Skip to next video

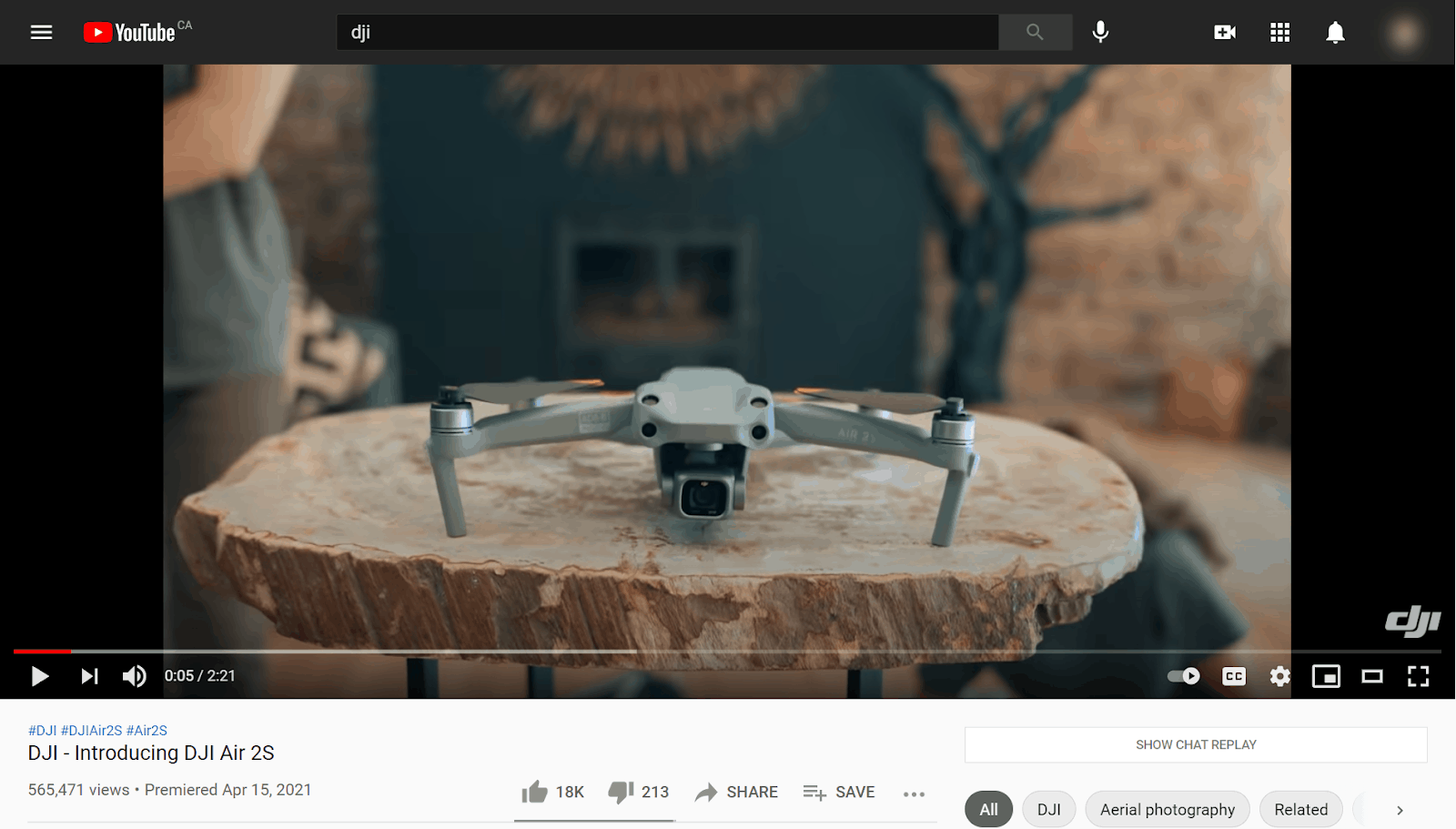[89, 676]
